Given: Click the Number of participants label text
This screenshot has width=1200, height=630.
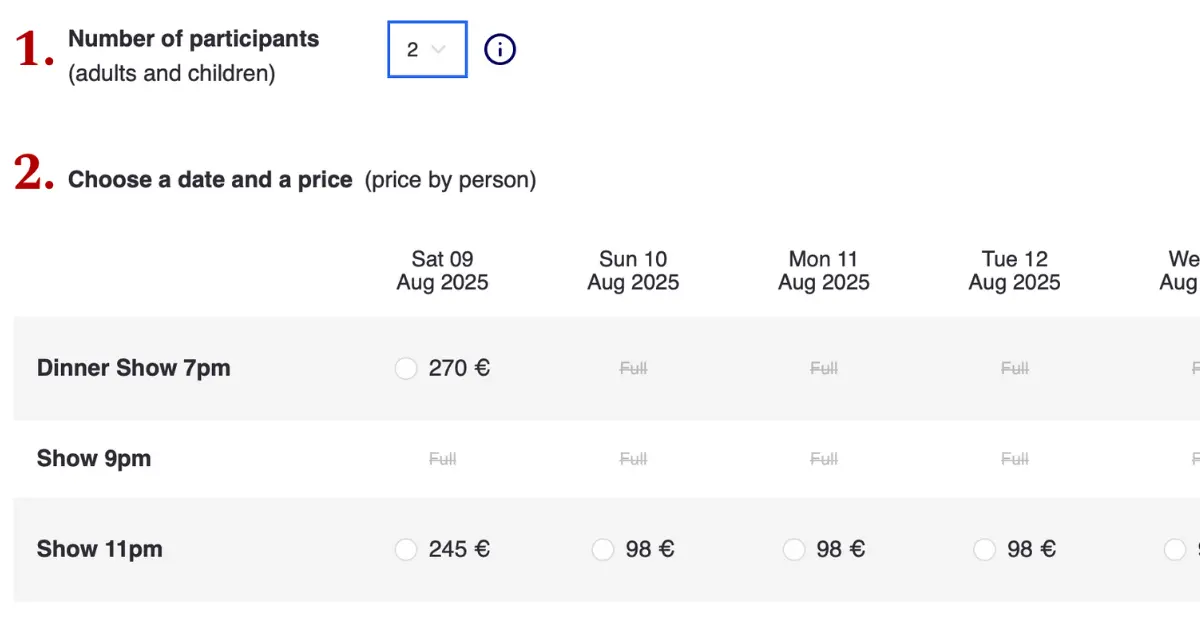Looking at the screenshot, I should (194, 39).
